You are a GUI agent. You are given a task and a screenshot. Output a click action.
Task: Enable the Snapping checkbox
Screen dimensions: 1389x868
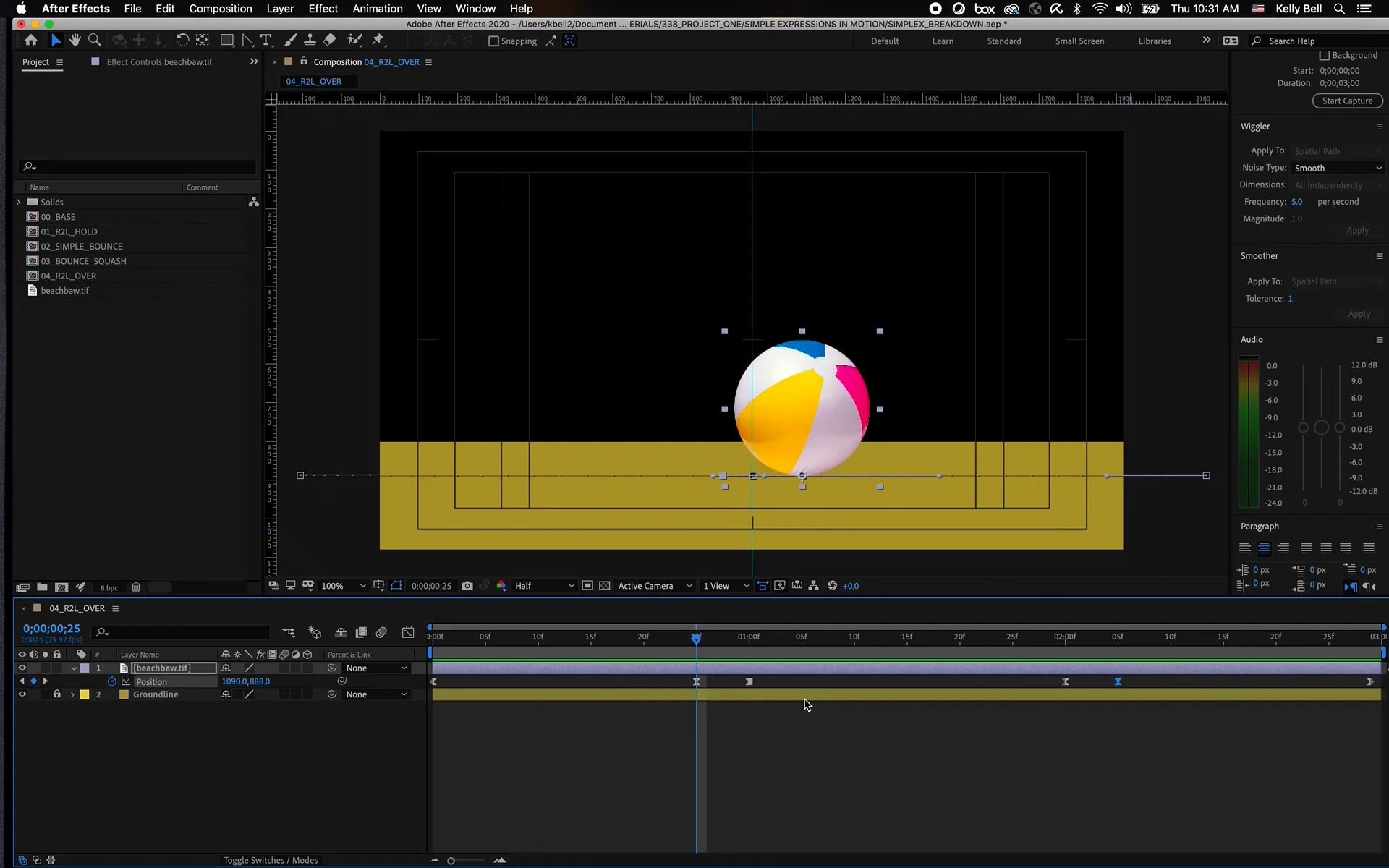493,41
